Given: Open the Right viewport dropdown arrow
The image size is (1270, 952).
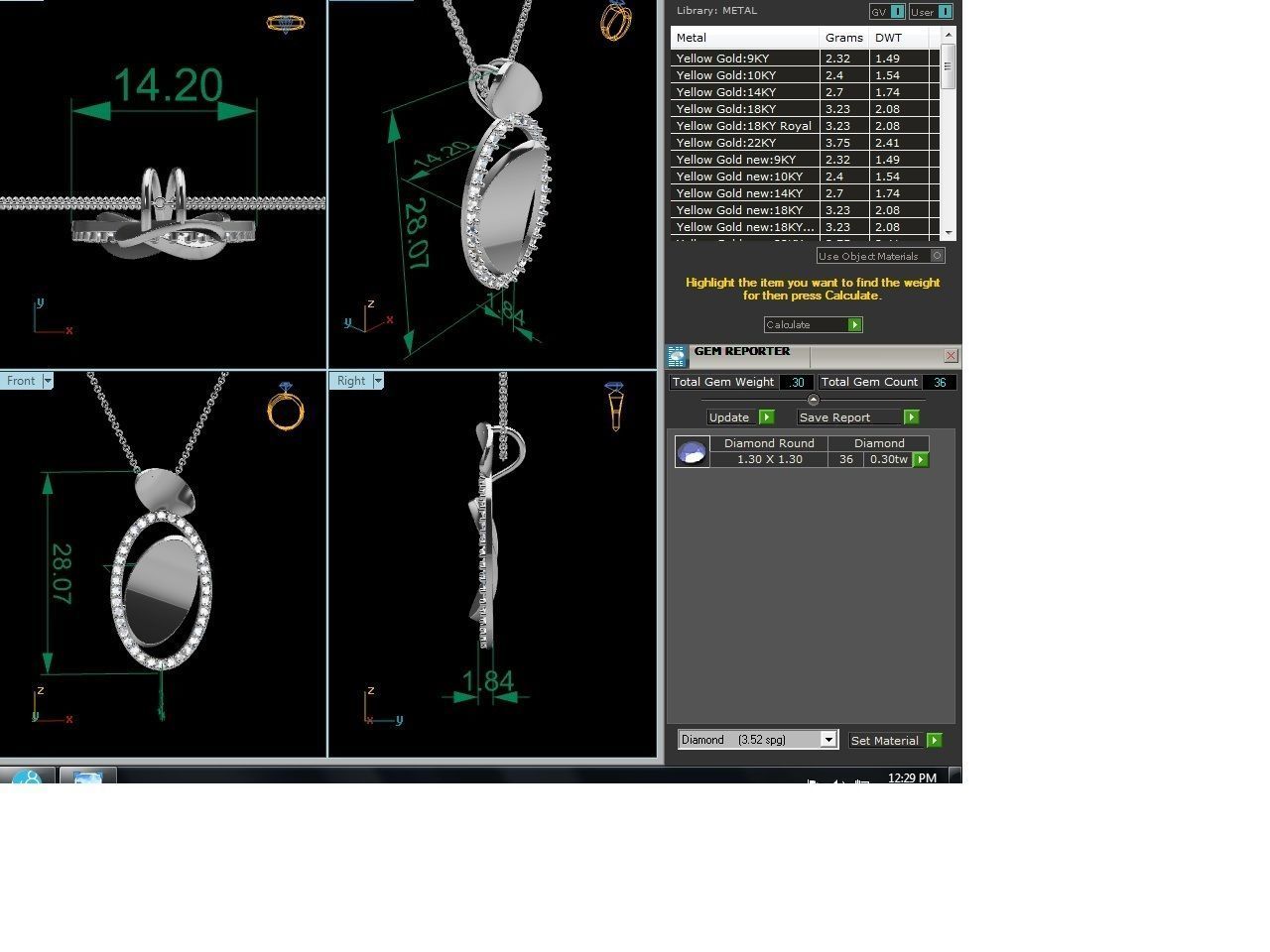Looking at the screenshot, I should [x=378, y=381].
